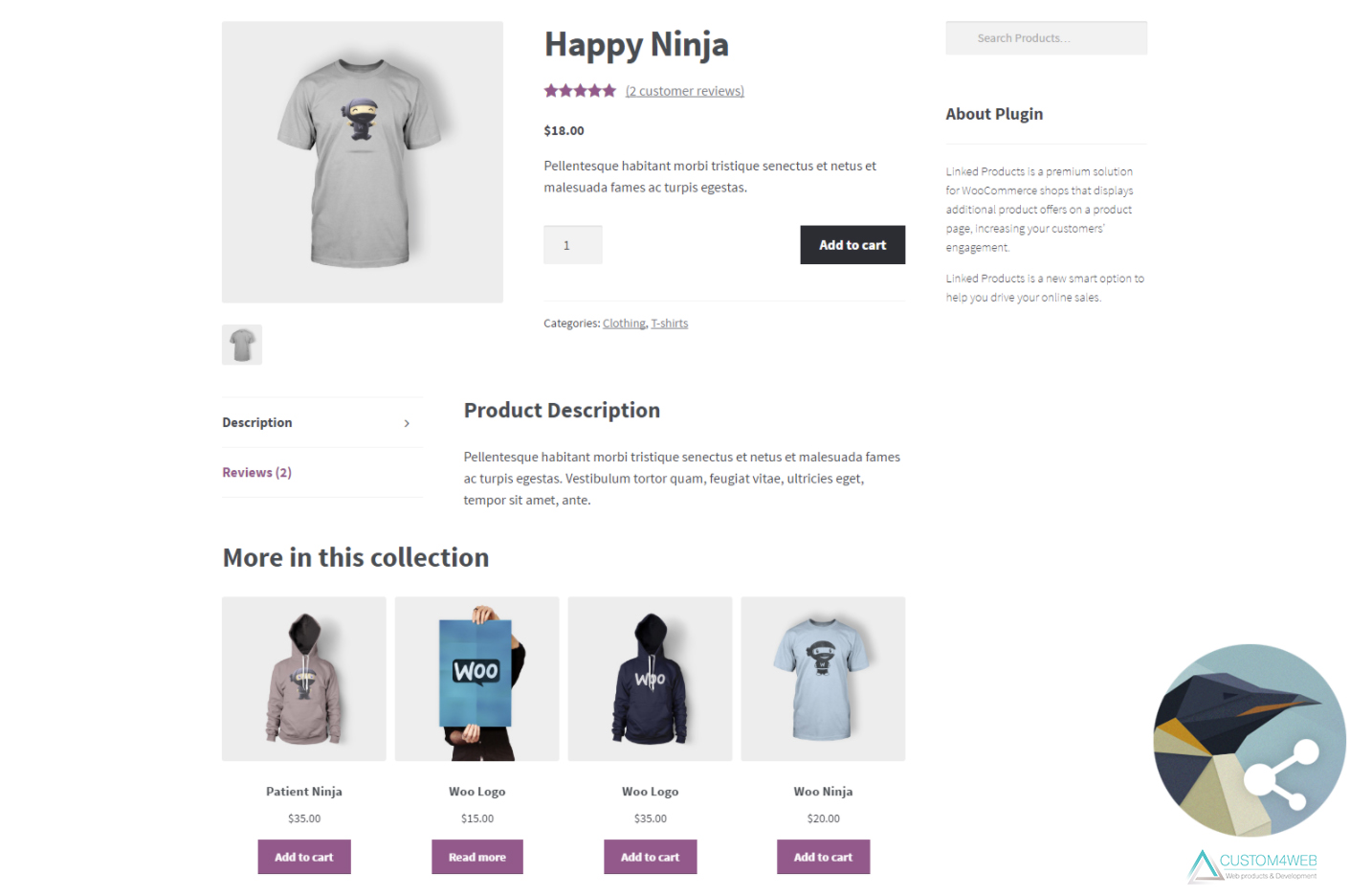The image size is (1372, 896).
Task: Add Patient Ninja to cart
Action: (304, 857)
